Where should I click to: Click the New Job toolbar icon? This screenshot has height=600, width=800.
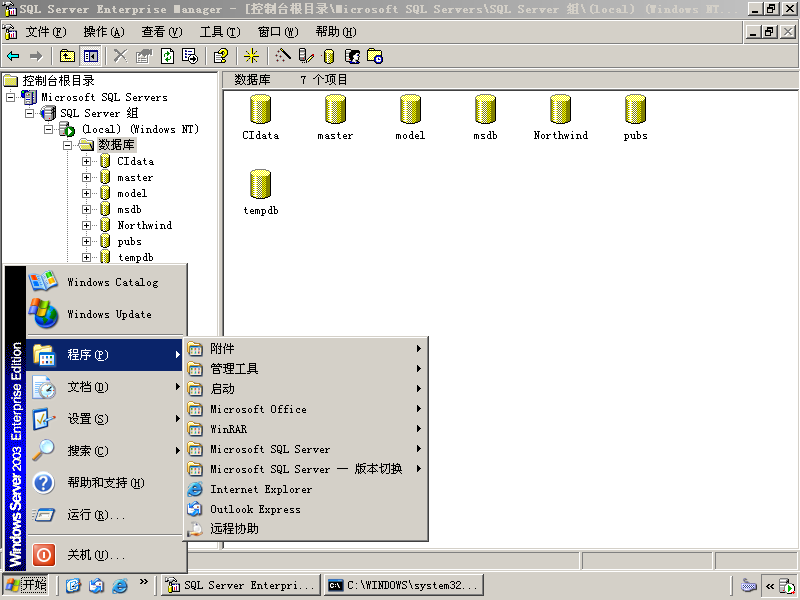[x=375, y=56]
